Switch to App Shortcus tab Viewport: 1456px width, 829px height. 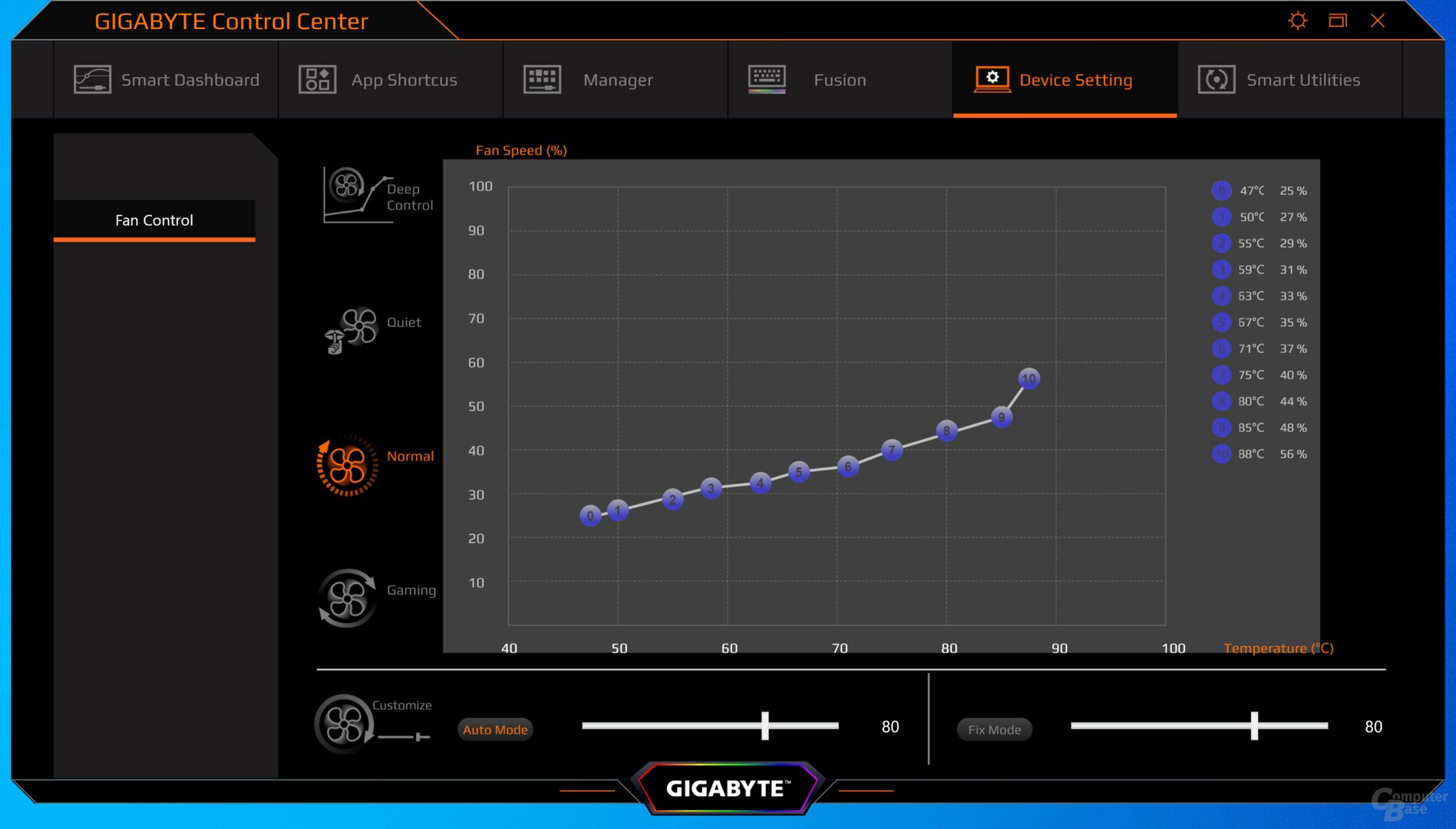(391, 80)
